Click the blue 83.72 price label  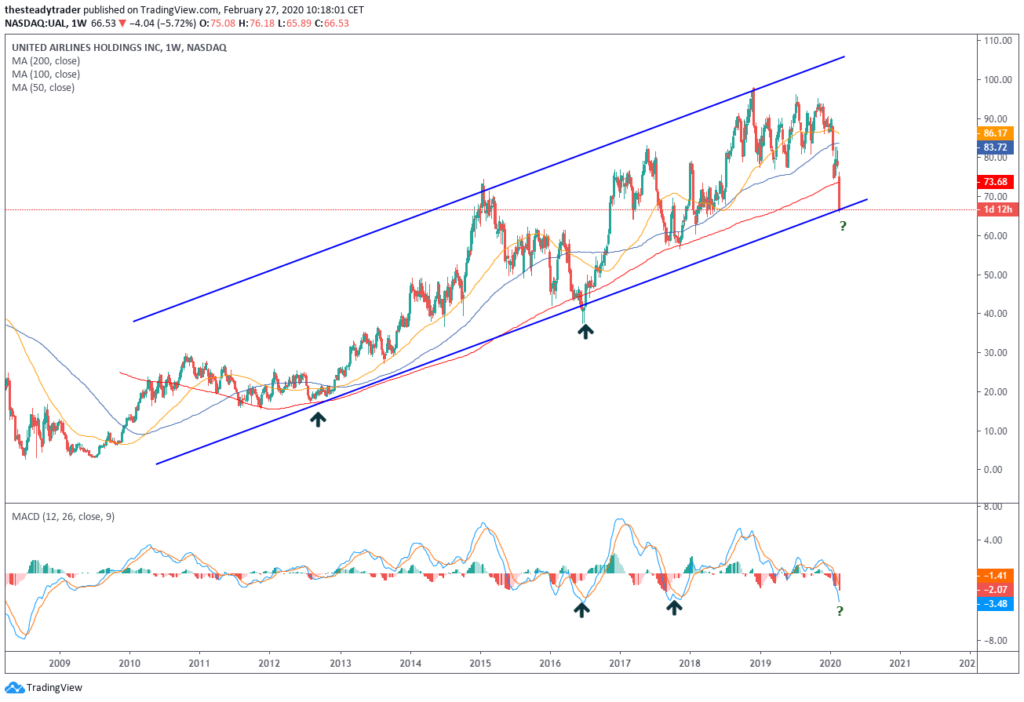click(995, 148)
